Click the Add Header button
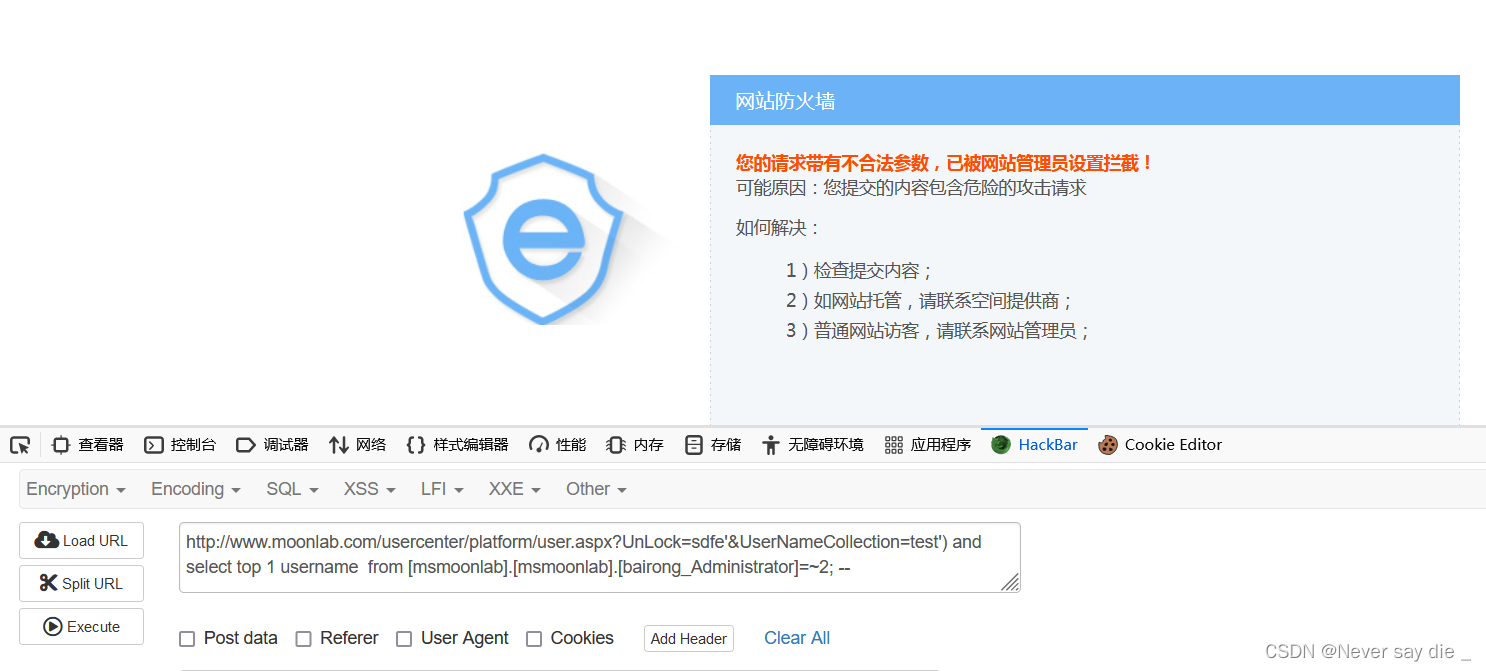Image resolution: width=1486 pixels, height=671 pixels. tap(689, 639)
